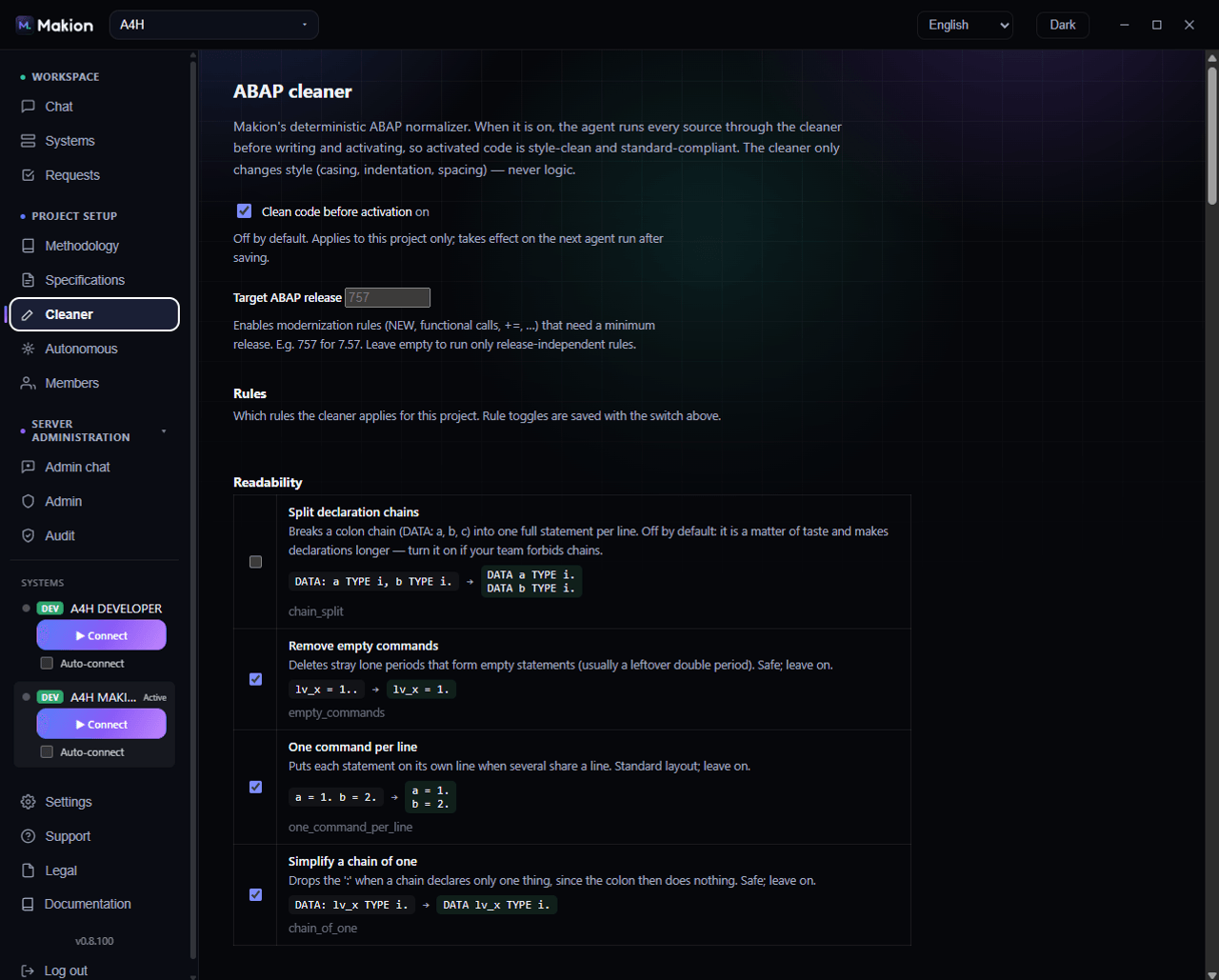Click the Cleaner pencil icon

click(29, 314)
